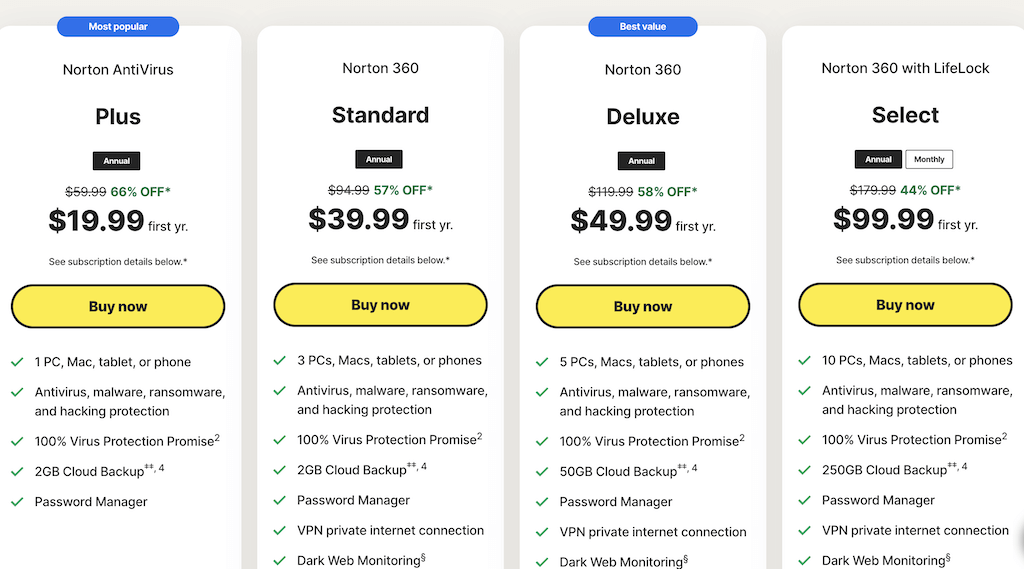Screen dimensions: 1024x569
Task: Click checkmark next to 50GB Cloud Backup
Action: point(542,471)
